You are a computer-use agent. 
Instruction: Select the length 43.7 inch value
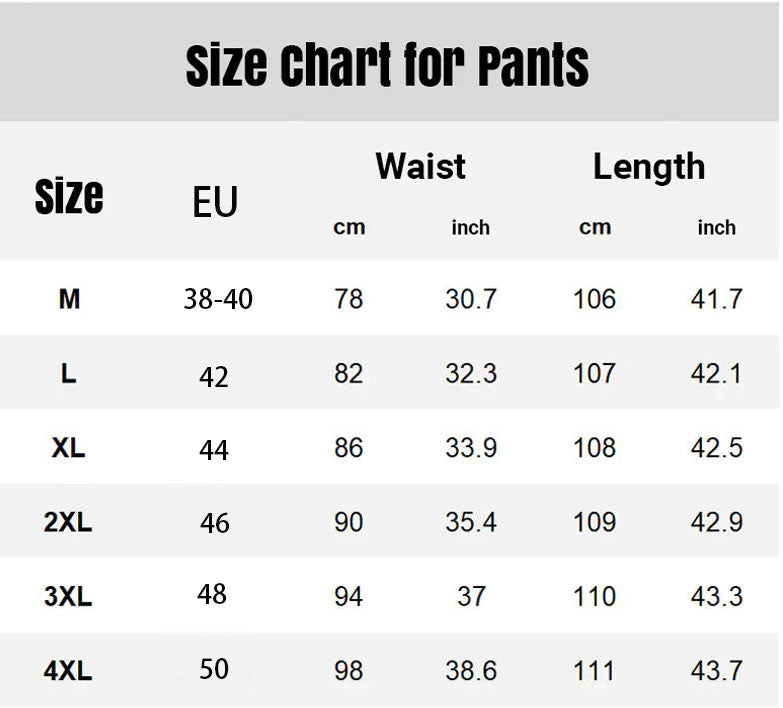716,670
